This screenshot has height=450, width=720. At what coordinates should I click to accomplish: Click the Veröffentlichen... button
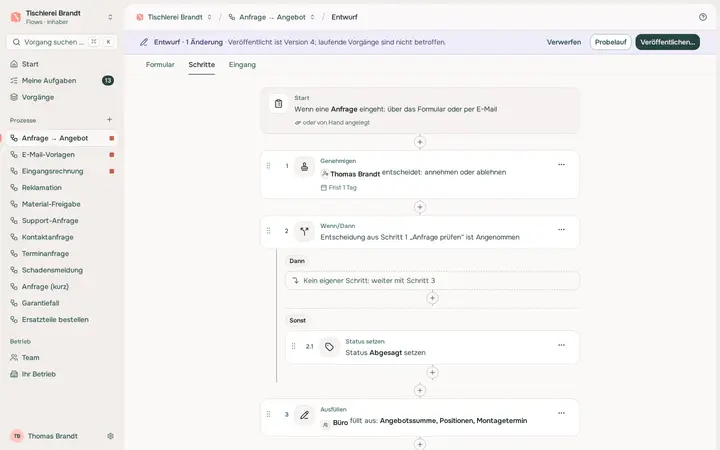tap(667, 42)
